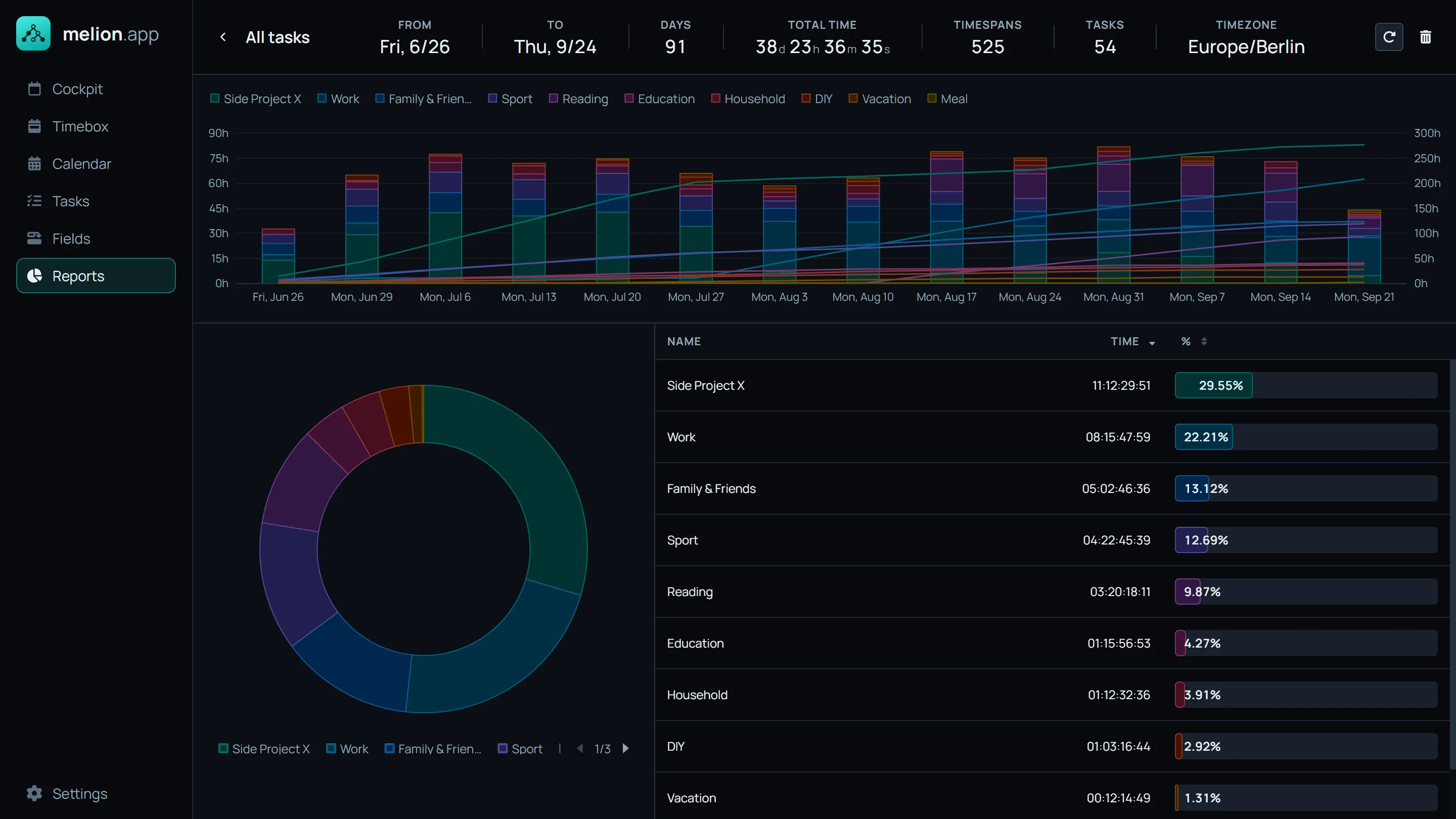Toggle Household series in chart legend
This screenshot has height=819, width=1456.
748,99
